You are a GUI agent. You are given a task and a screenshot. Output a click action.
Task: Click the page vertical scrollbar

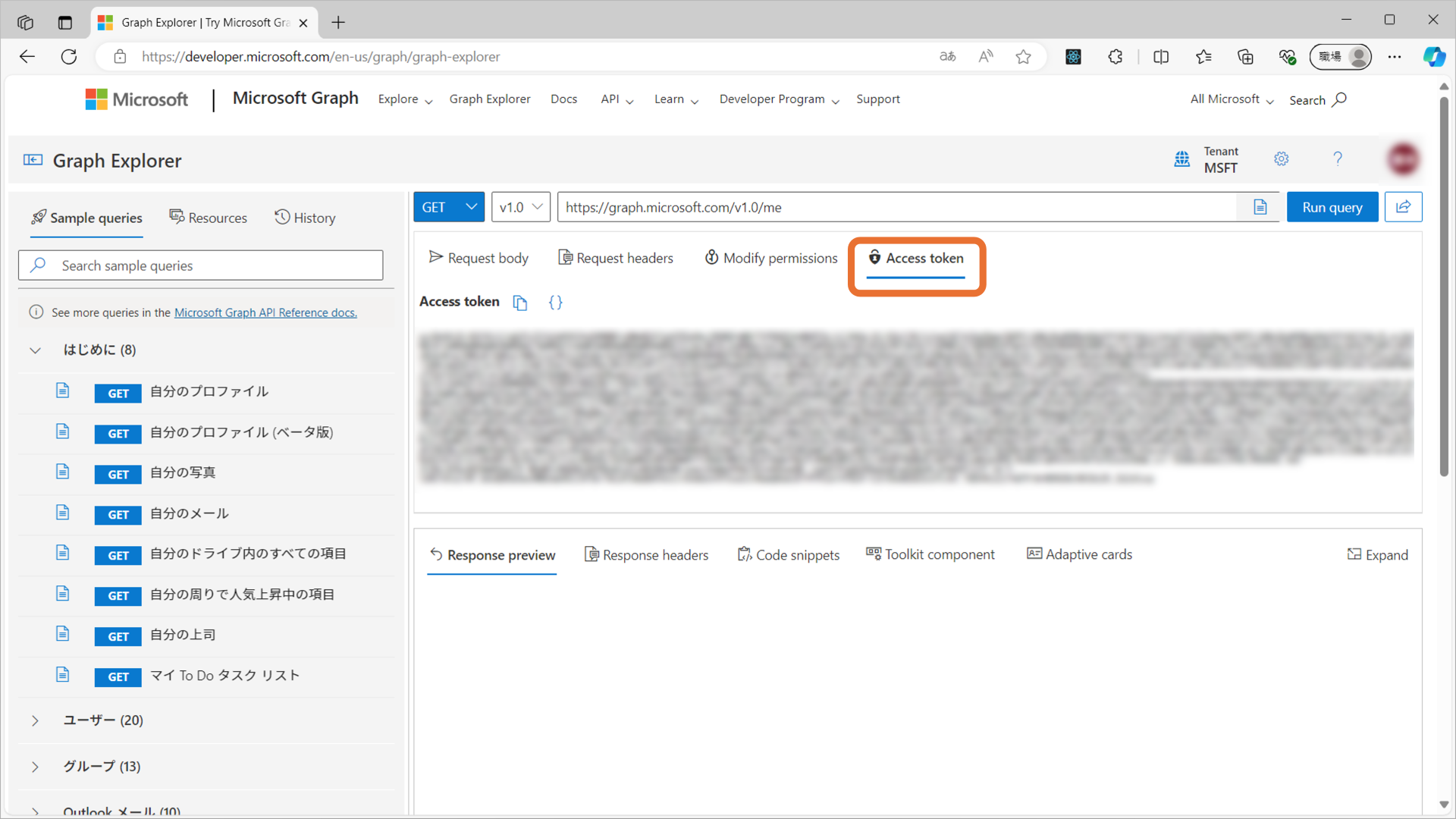(1444, 288)
